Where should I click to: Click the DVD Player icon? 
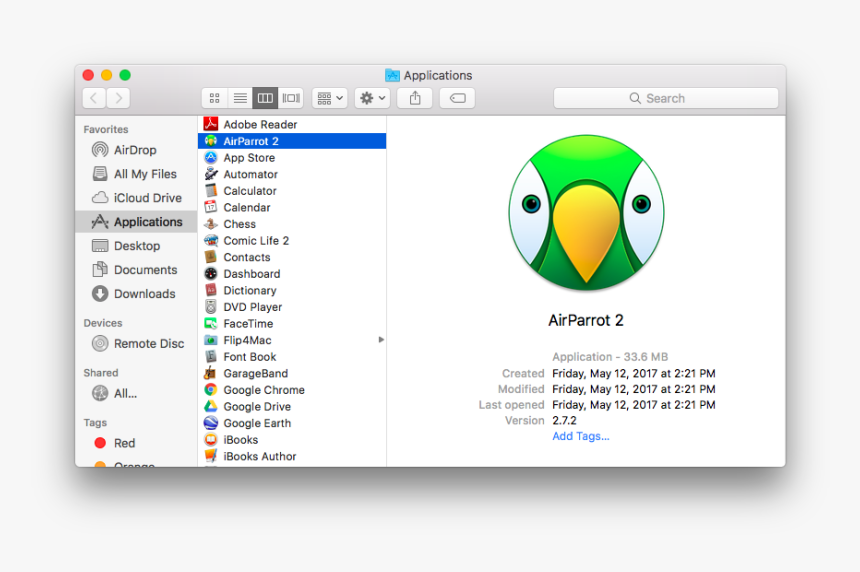coord(211,307)
